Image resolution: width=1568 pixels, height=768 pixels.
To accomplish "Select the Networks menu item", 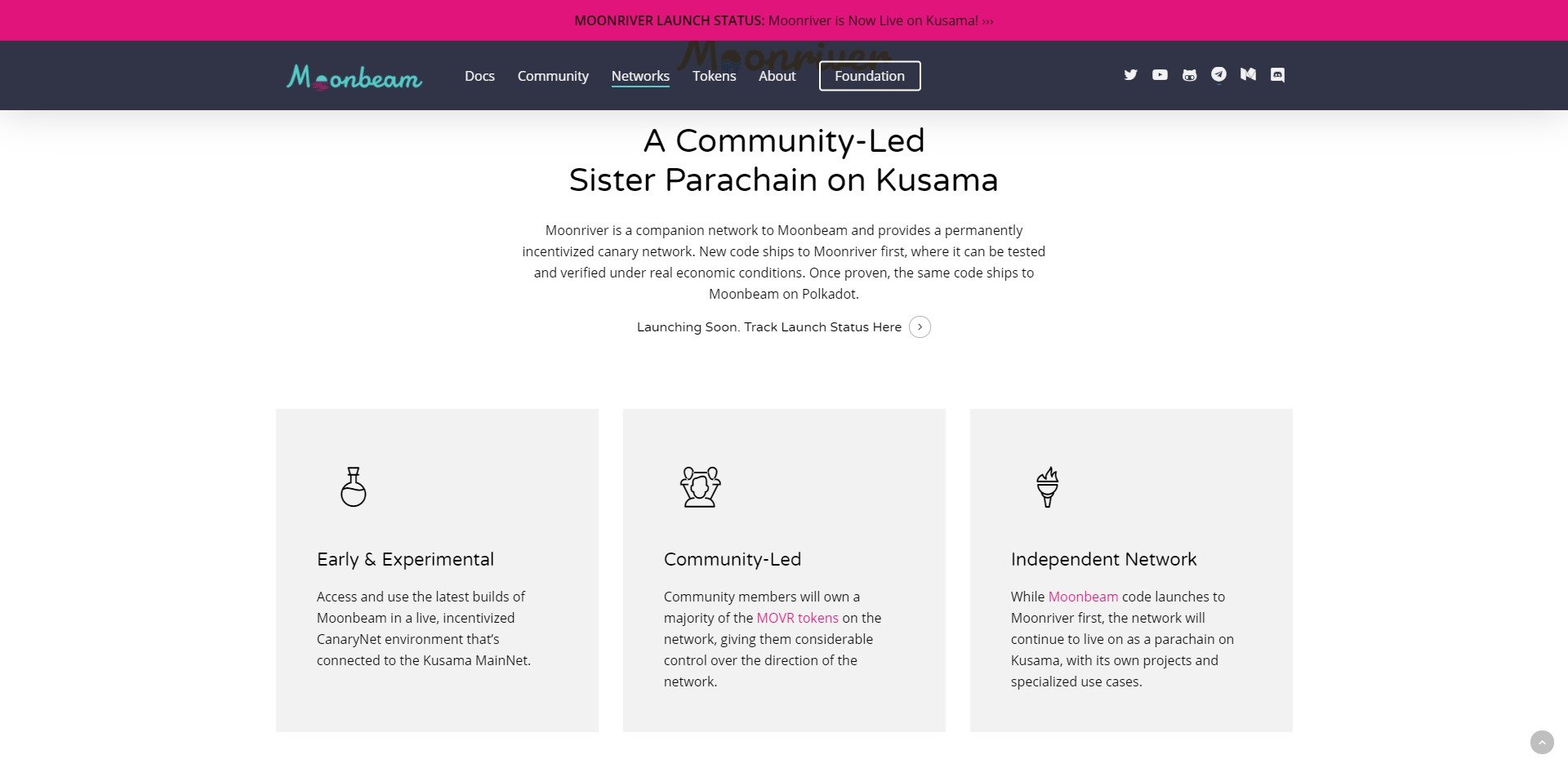I will 640,76.
